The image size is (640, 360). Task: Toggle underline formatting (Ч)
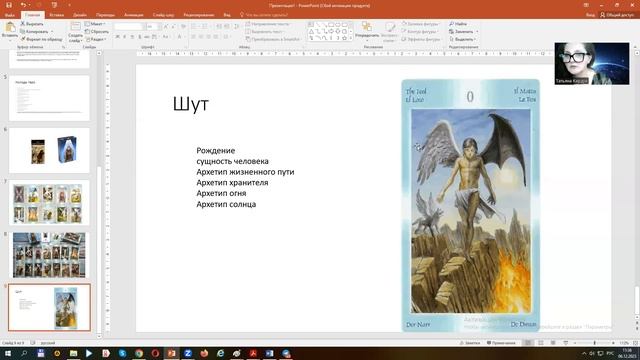pos(132,37)
